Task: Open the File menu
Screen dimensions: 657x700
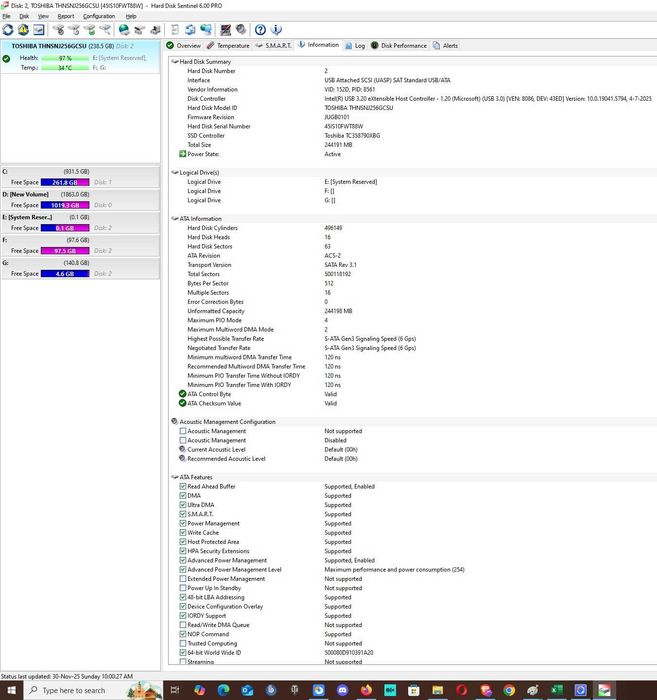Action: 6,16
